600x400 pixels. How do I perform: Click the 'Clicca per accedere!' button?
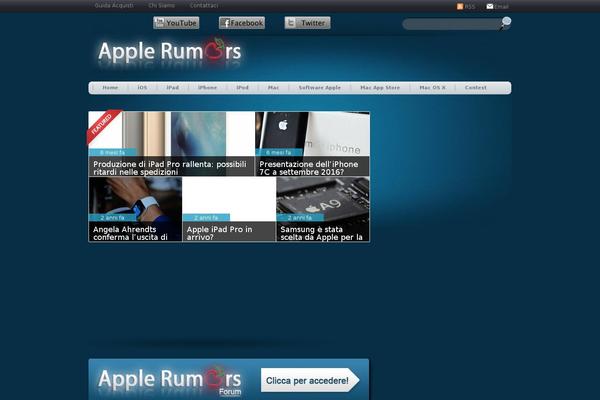310,380
